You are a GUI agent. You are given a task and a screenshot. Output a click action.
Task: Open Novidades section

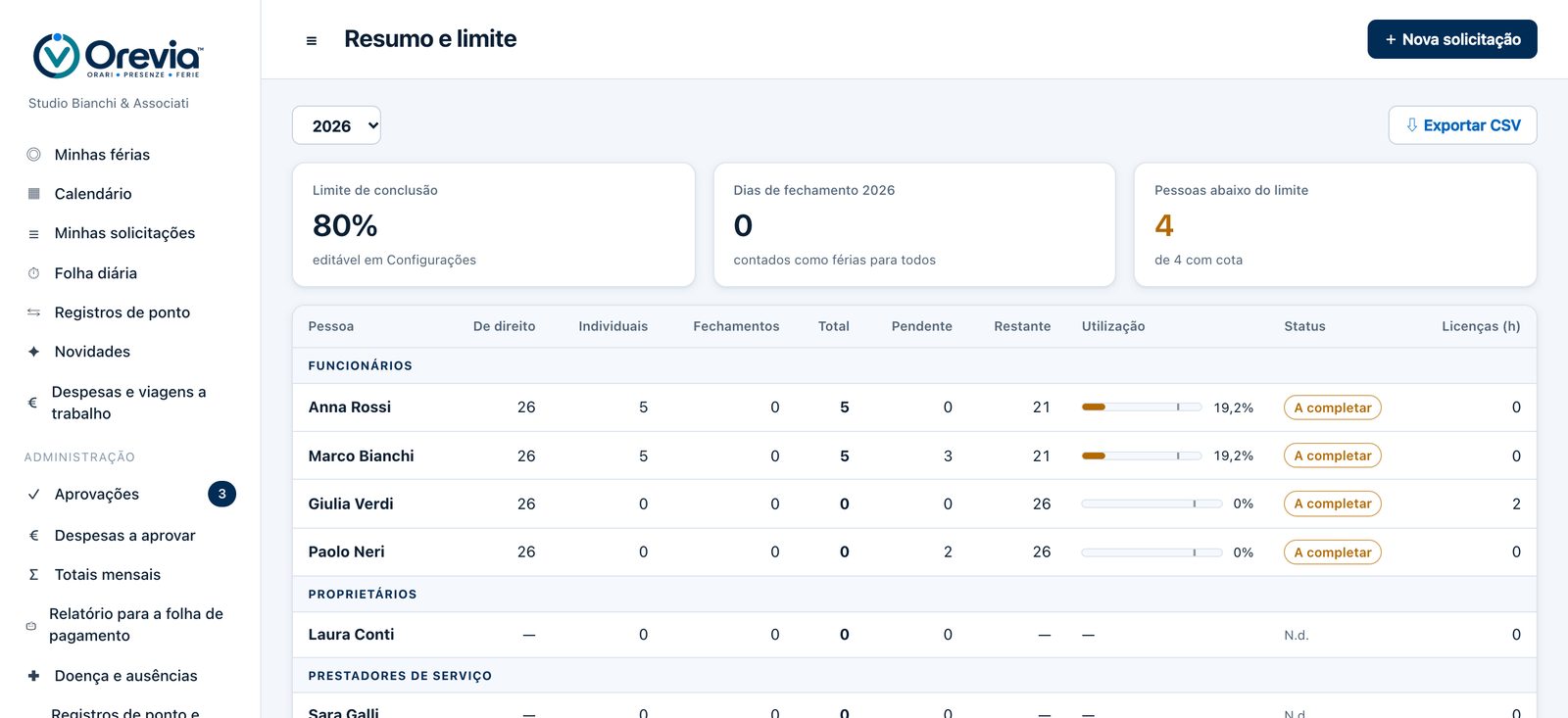[92, 352]
